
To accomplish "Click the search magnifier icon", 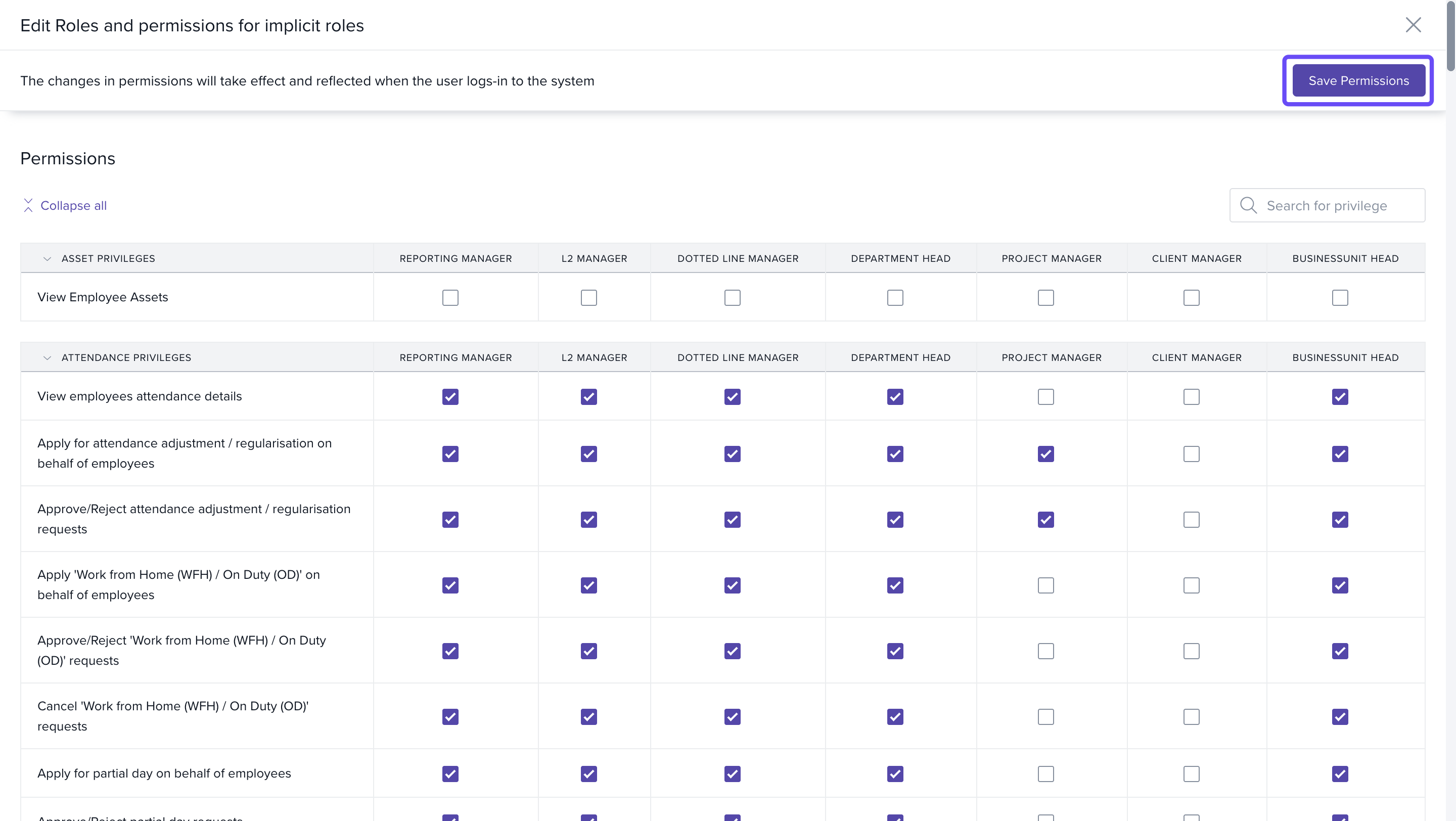I will (x=1248, y=206).
